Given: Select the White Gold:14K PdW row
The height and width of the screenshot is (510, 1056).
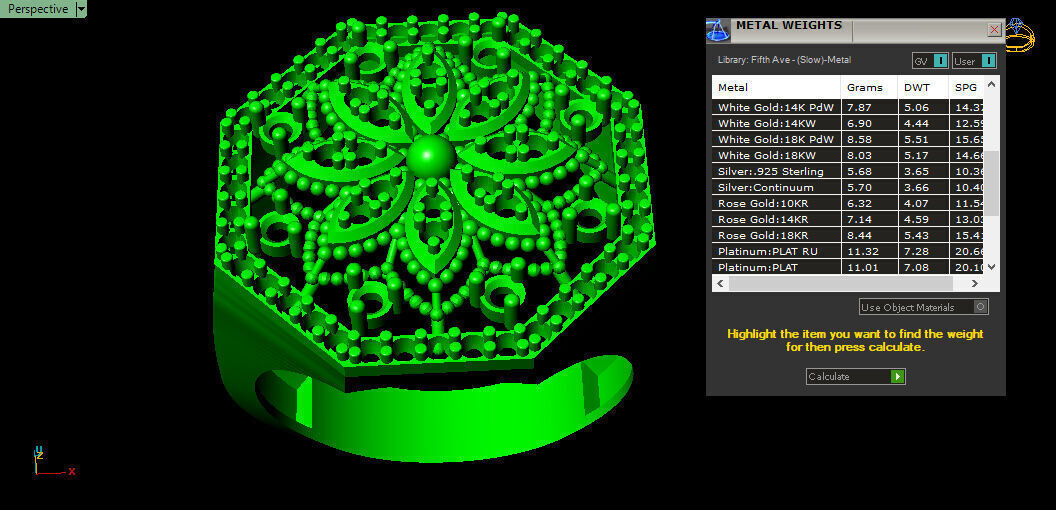Looking at the screenshot, I should 848,107.
